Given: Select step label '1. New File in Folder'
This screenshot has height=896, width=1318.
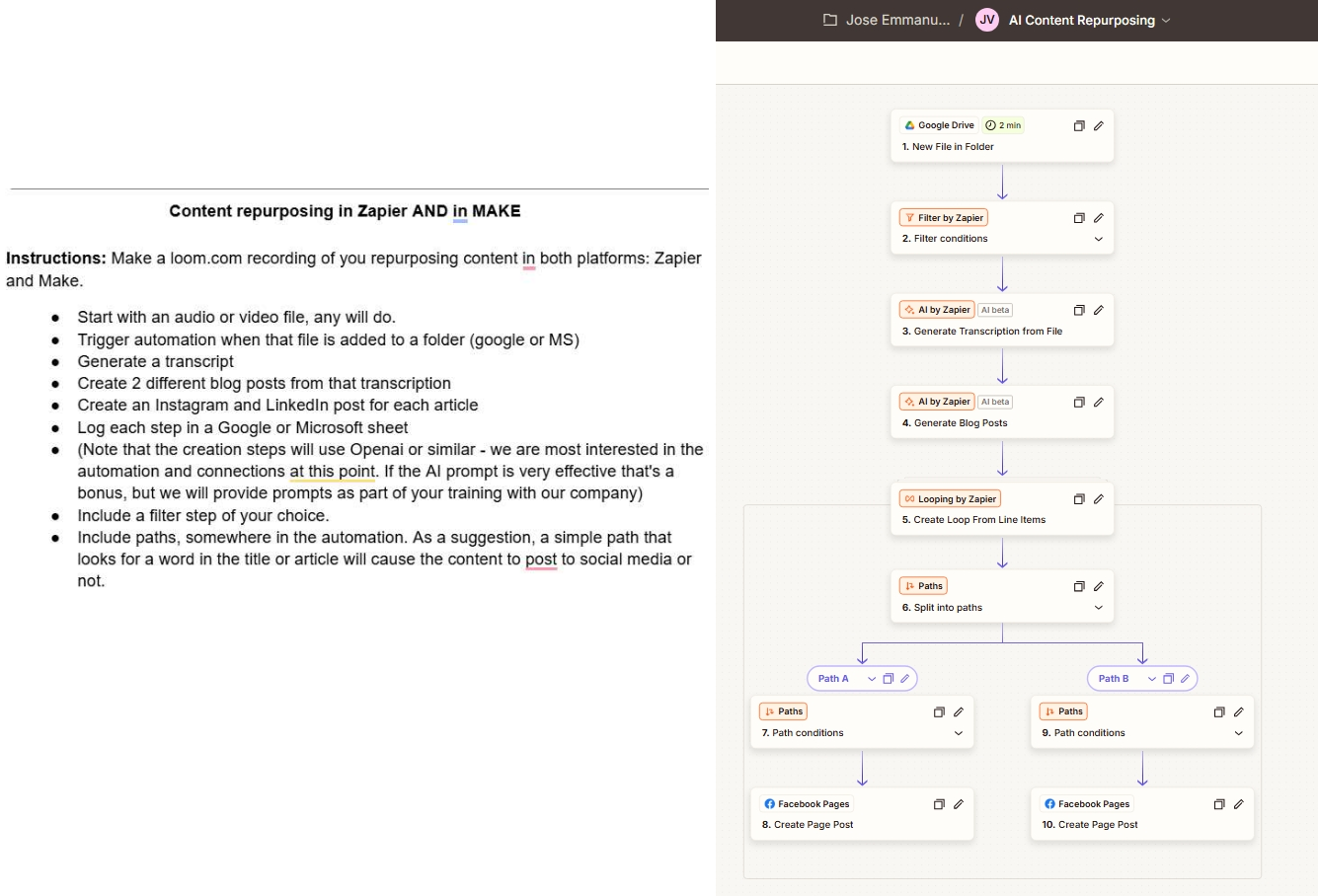Looking at the screenshot, I should tap(948, 147).
